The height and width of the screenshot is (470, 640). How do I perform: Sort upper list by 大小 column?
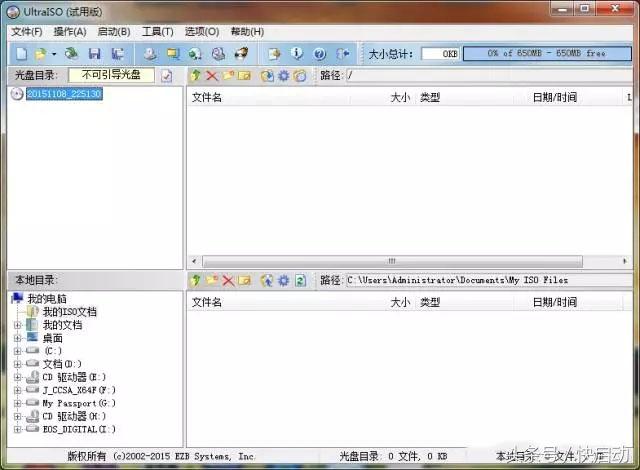point(382,98)
